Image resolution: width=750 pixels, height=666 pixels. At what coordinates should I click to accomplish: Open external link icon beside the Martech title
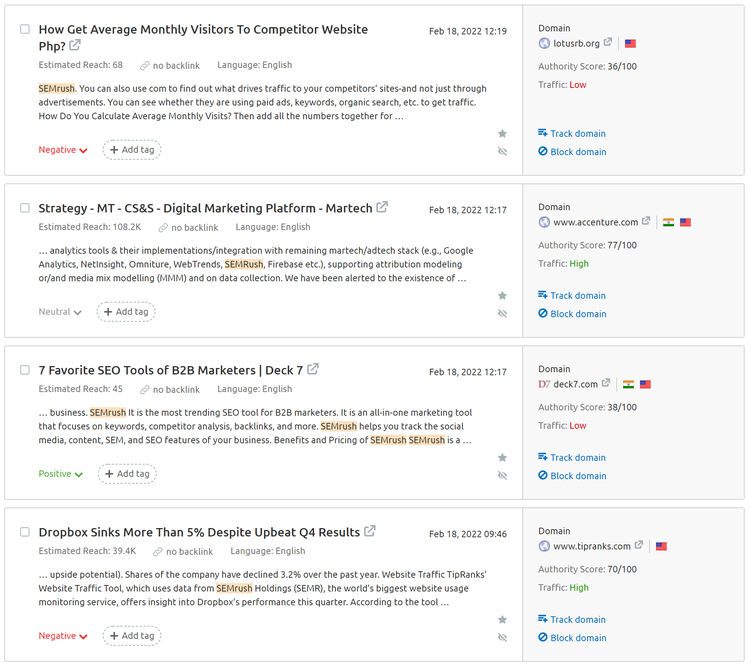click(382, 207)
